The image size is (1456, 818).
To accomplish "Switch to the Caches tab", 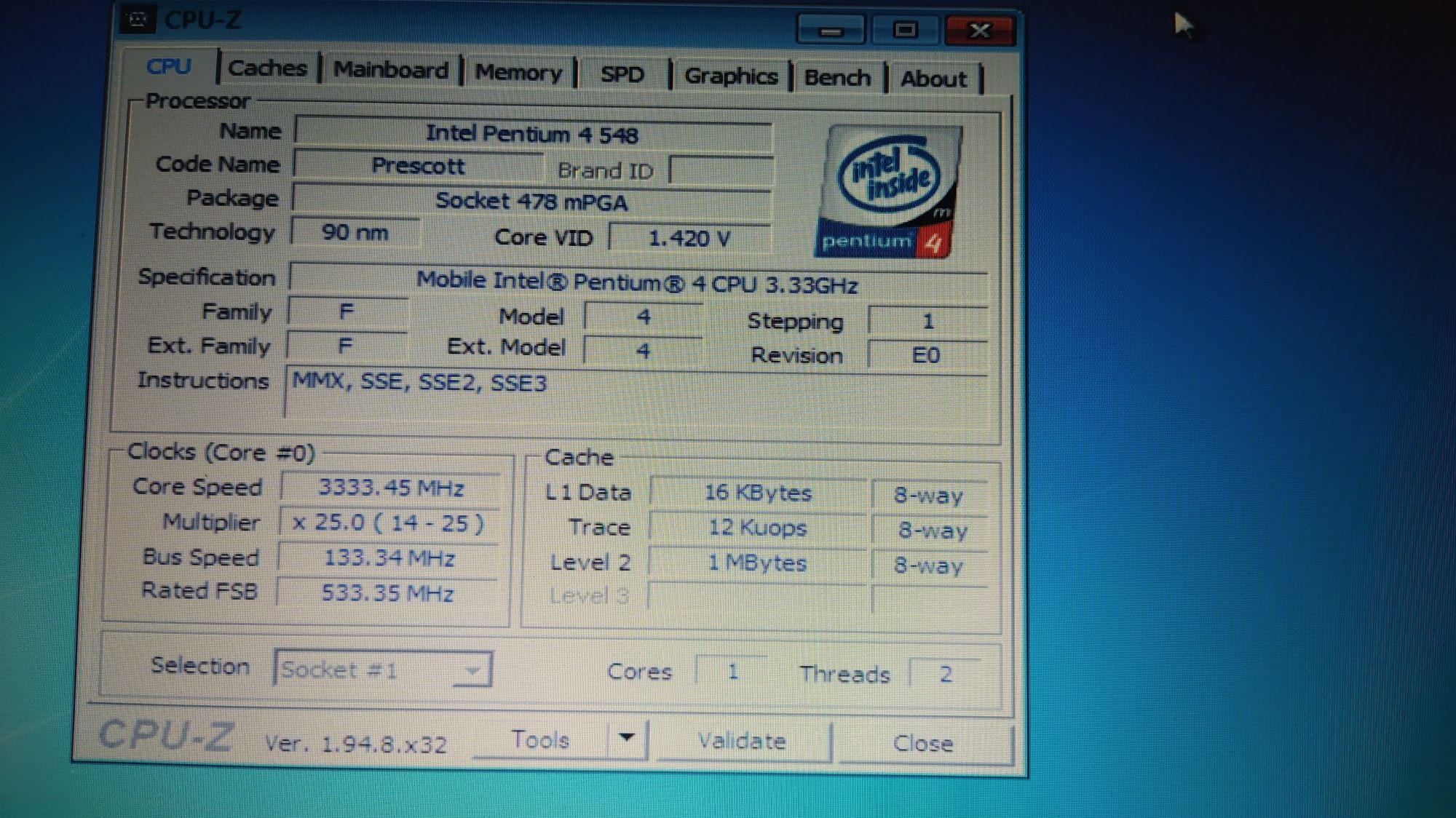I will click(x=267, y=68).
